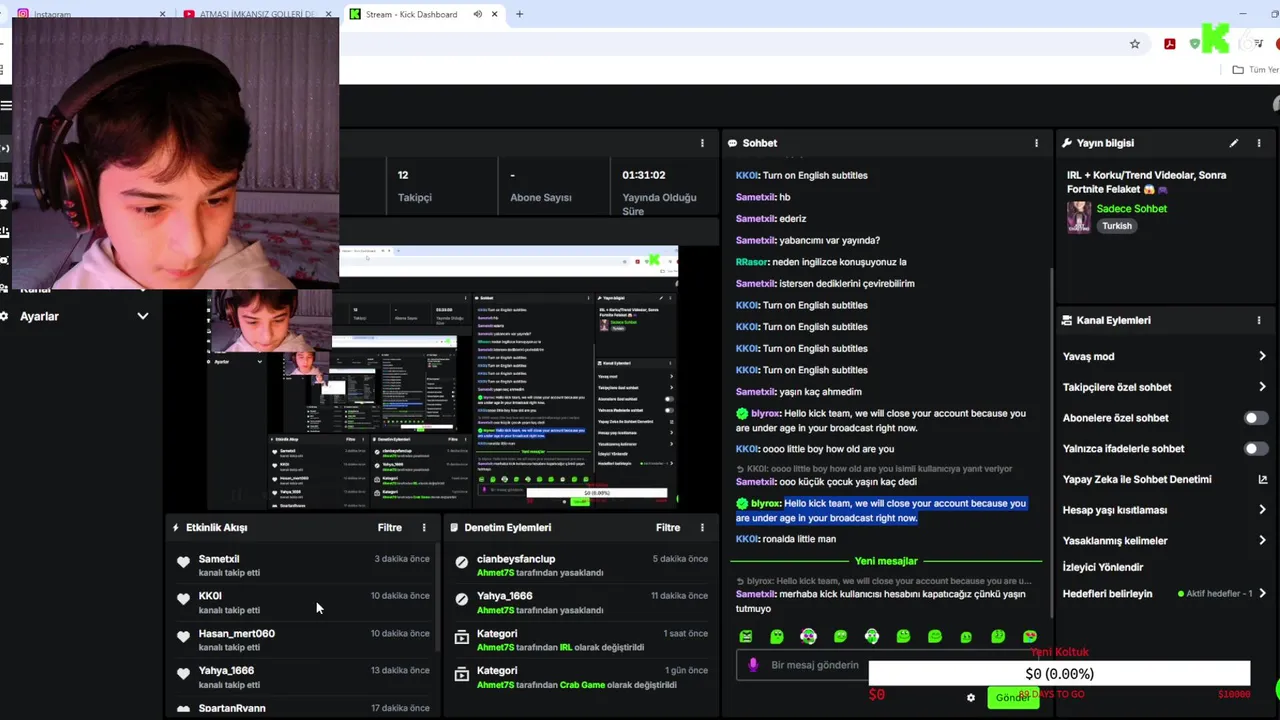Click the Turkish language tag
The image size is (1280, 720).
pos(1117,226)
